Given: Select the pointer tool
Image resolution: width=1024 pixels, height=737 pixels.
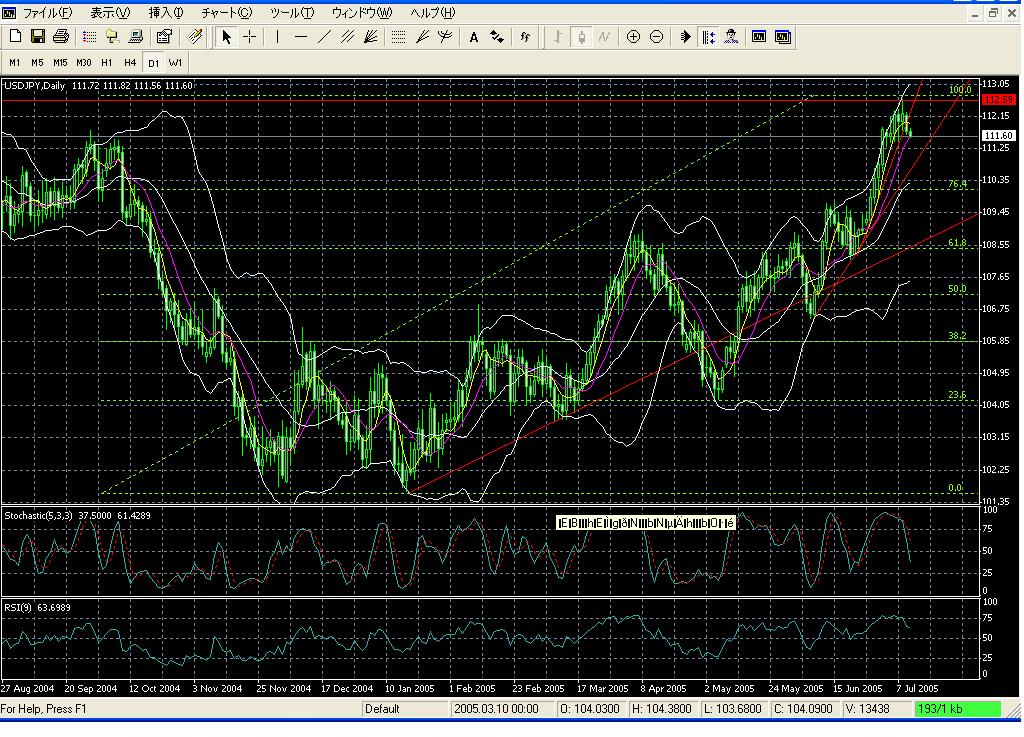Looking at the screenshot, I should [x=228, y=37].
